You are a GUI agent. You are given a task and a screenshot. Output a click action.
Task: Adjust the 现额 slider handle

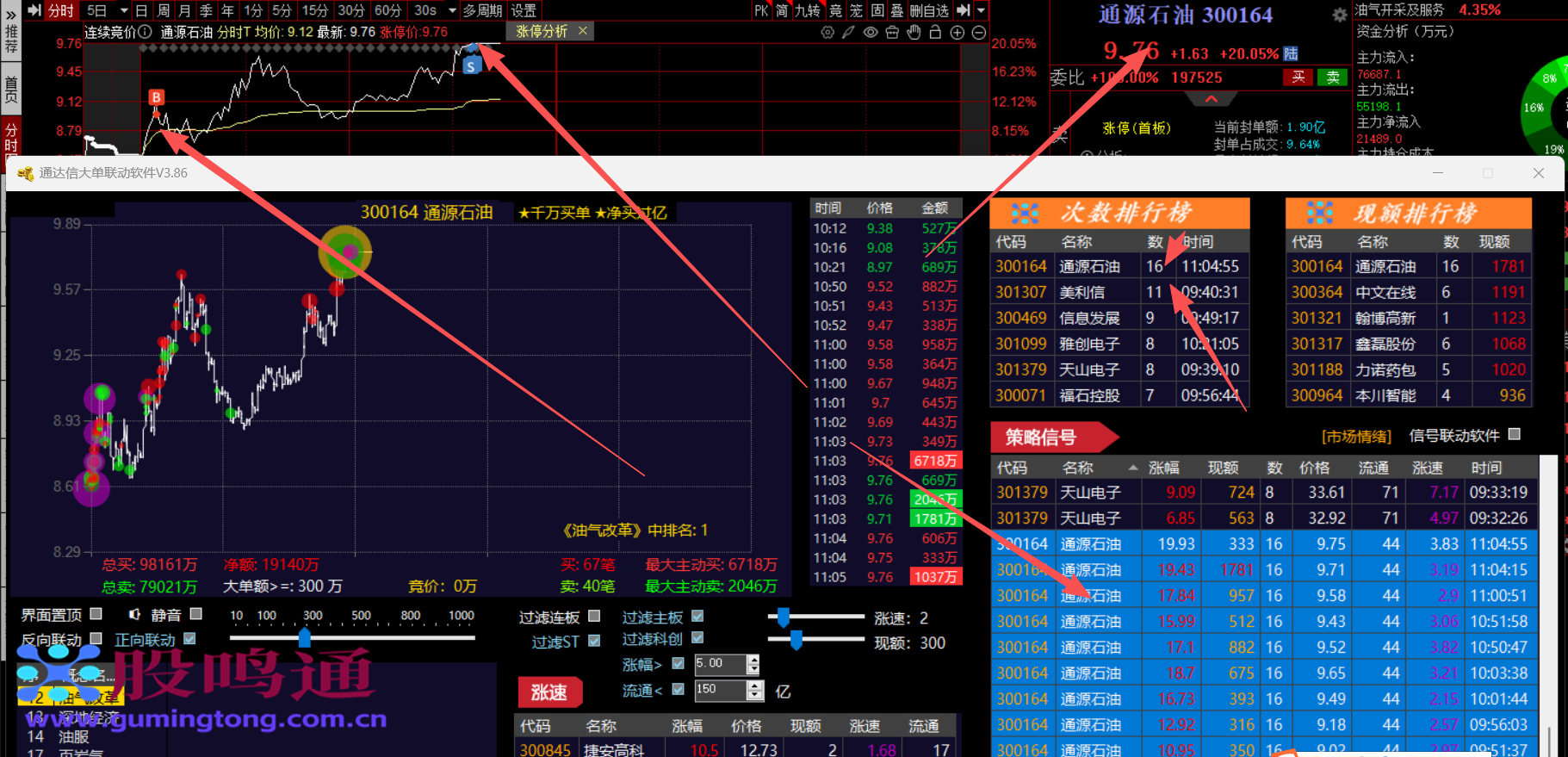[x=796, y=639]
